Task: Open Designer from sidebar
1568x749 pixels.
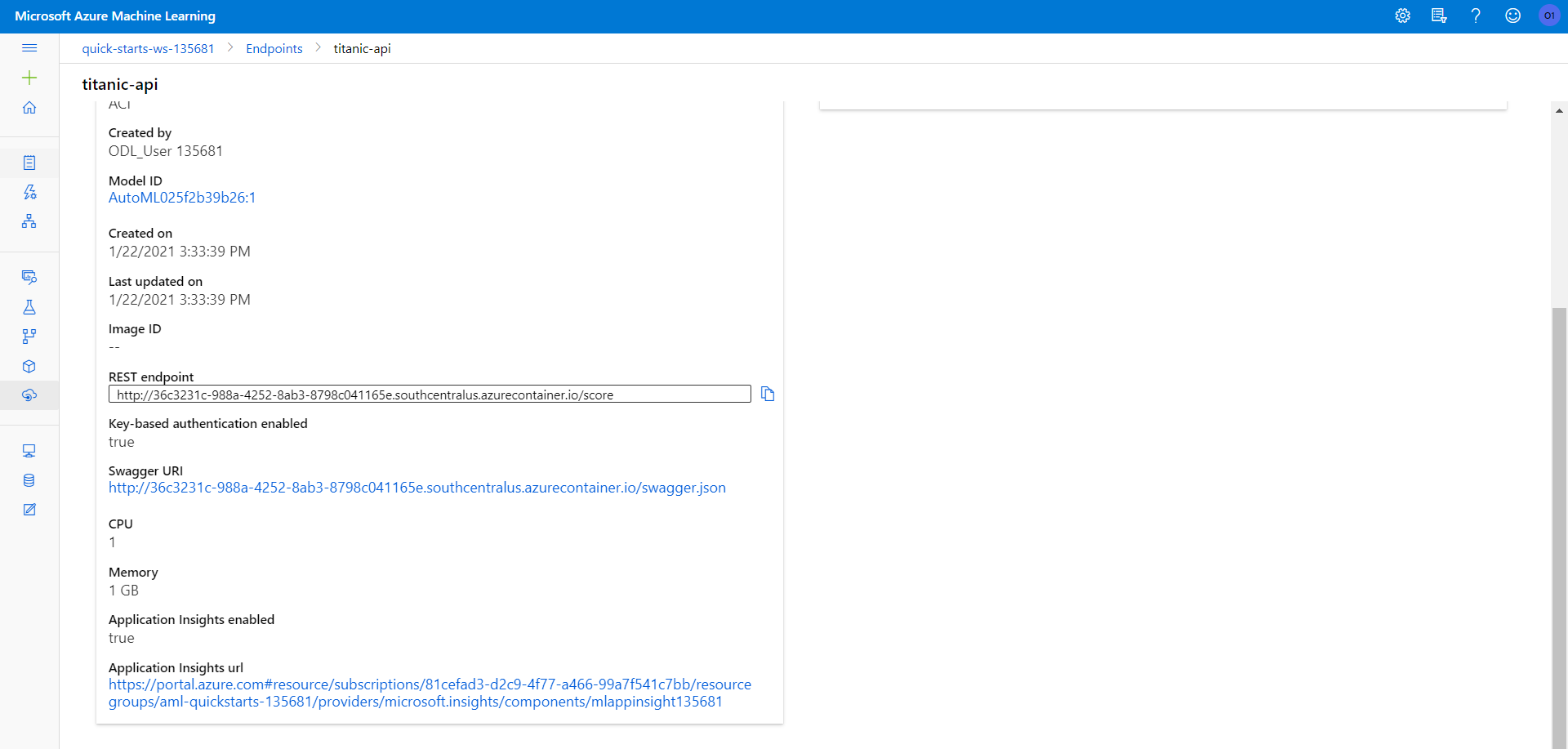Action: 29,221
